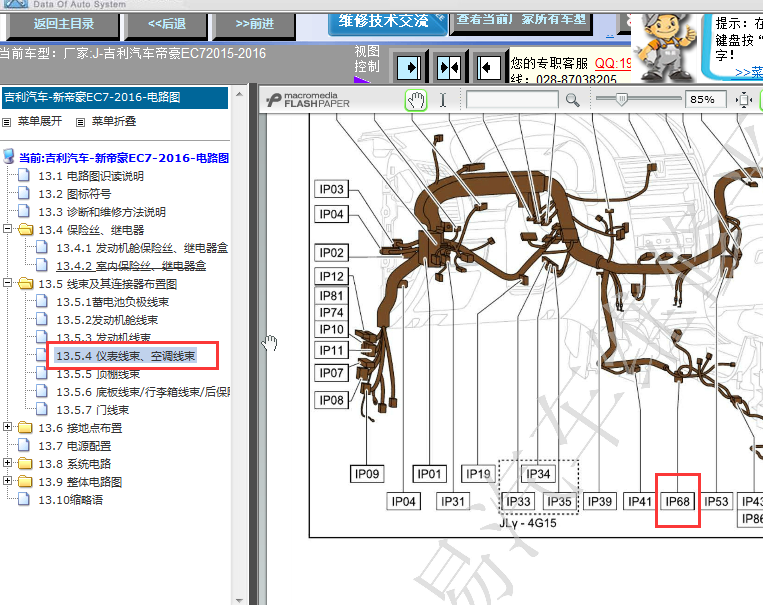
Task: Click the tree panel scroll-down arrow
Action: pyautogui.click(x=239, y=600)
